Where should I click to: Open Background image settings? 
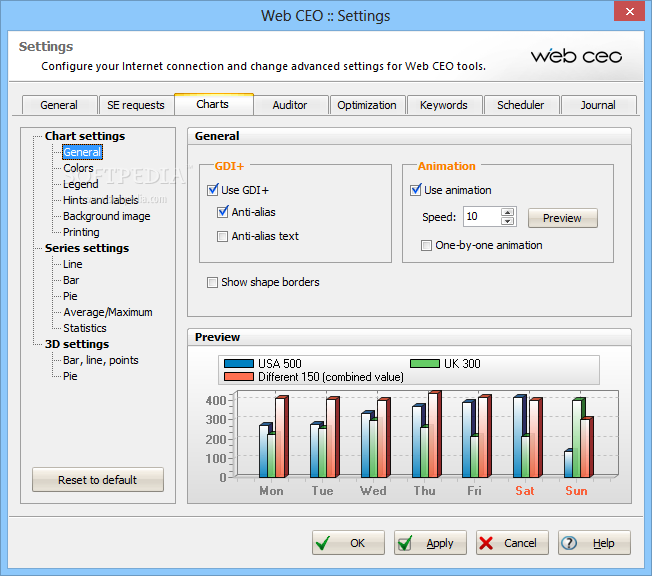coord(106,216)
